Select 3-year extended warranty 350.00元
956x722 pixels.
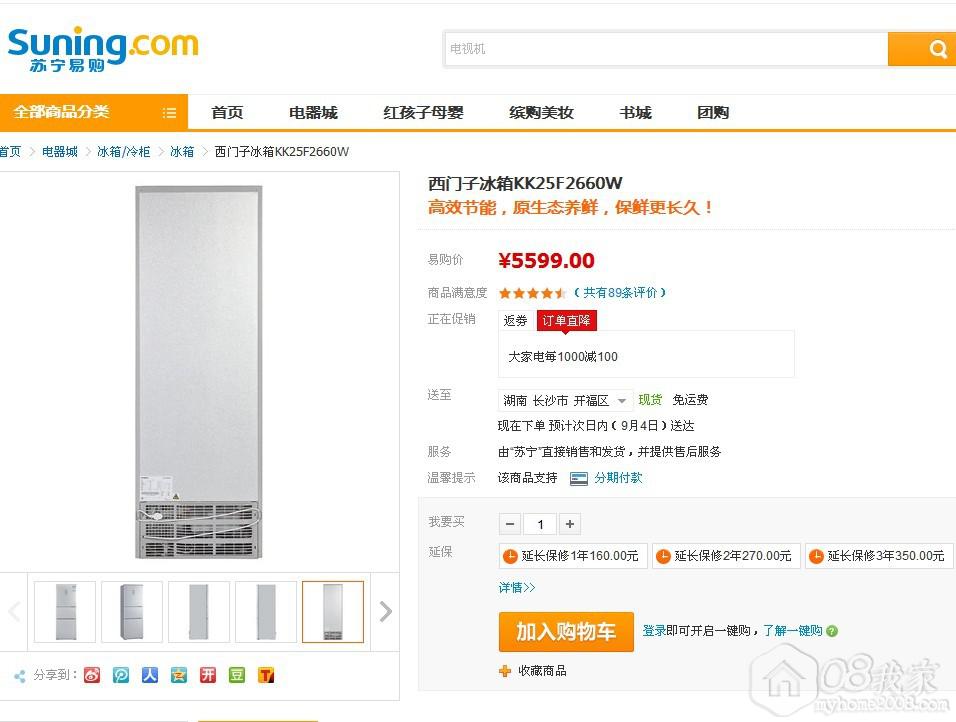(878, 556)
